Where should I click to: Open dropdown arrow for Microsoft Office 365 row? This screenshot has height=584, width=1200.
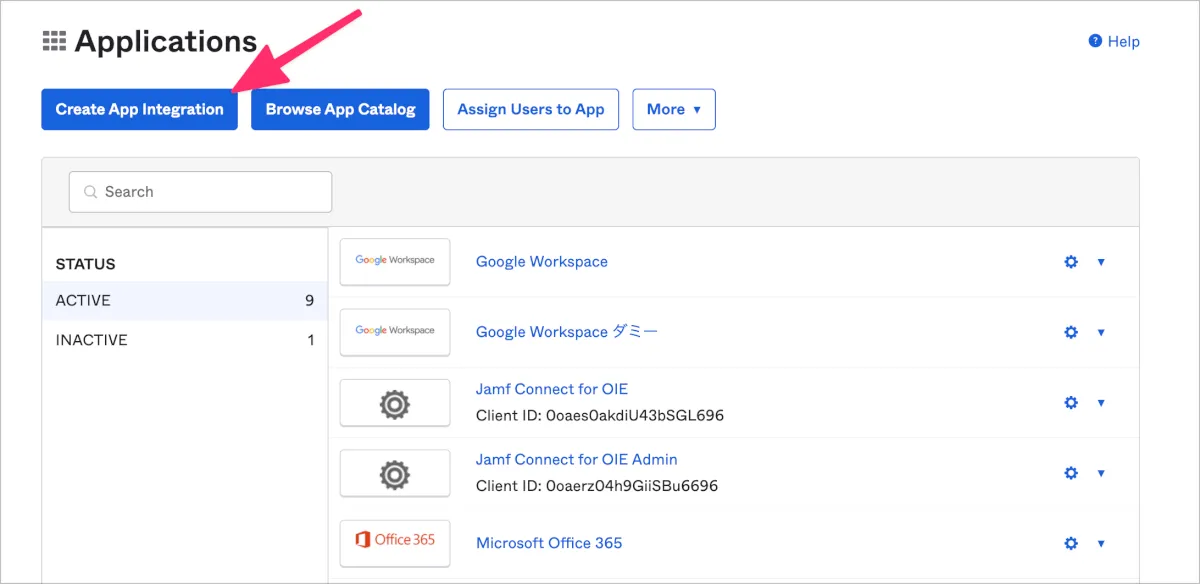tap(1101, 543)
